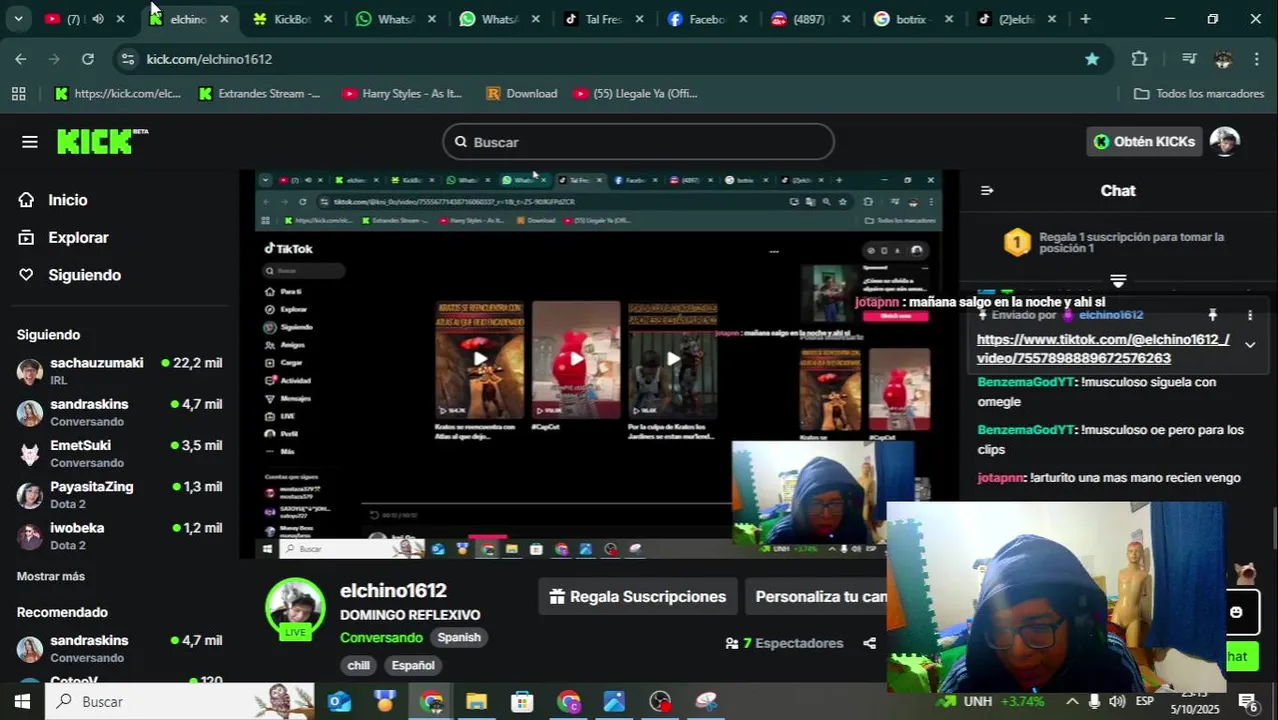Image resolution: width=1278 pixels, height=720 pixels.
Task: Open iwobeka followed channel
Action: [x=120, y=536]
